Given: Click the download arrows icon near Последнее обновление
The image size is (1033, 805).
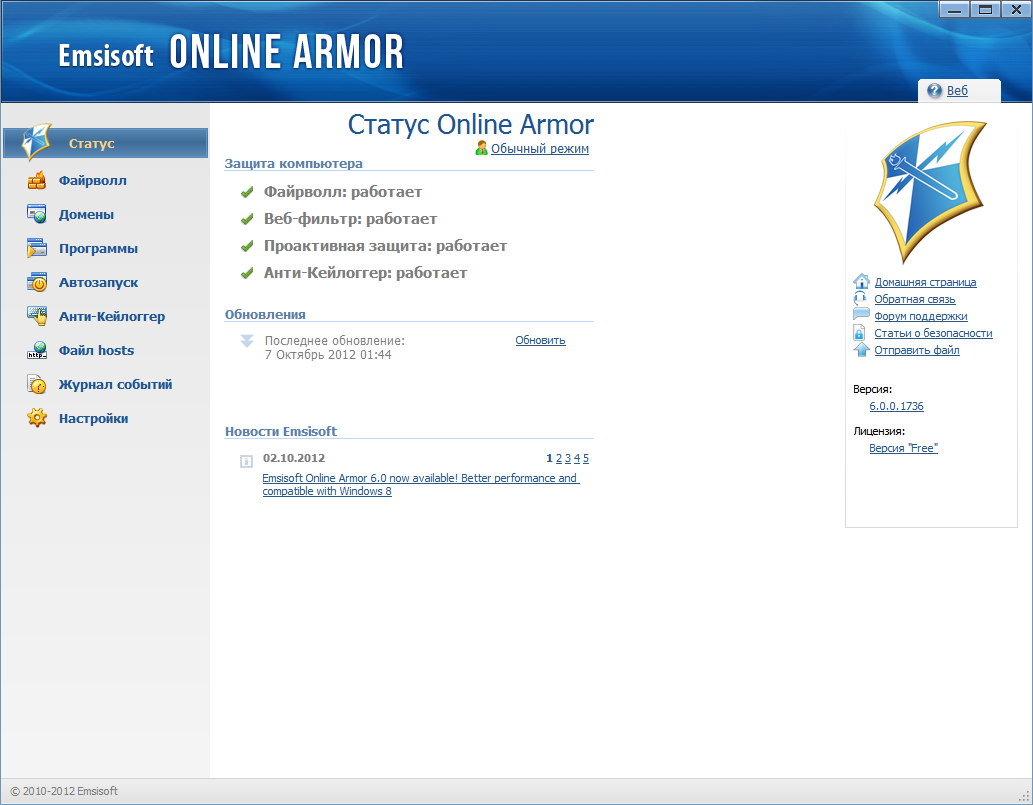Looking at the screenshot, I should point(247,341).
